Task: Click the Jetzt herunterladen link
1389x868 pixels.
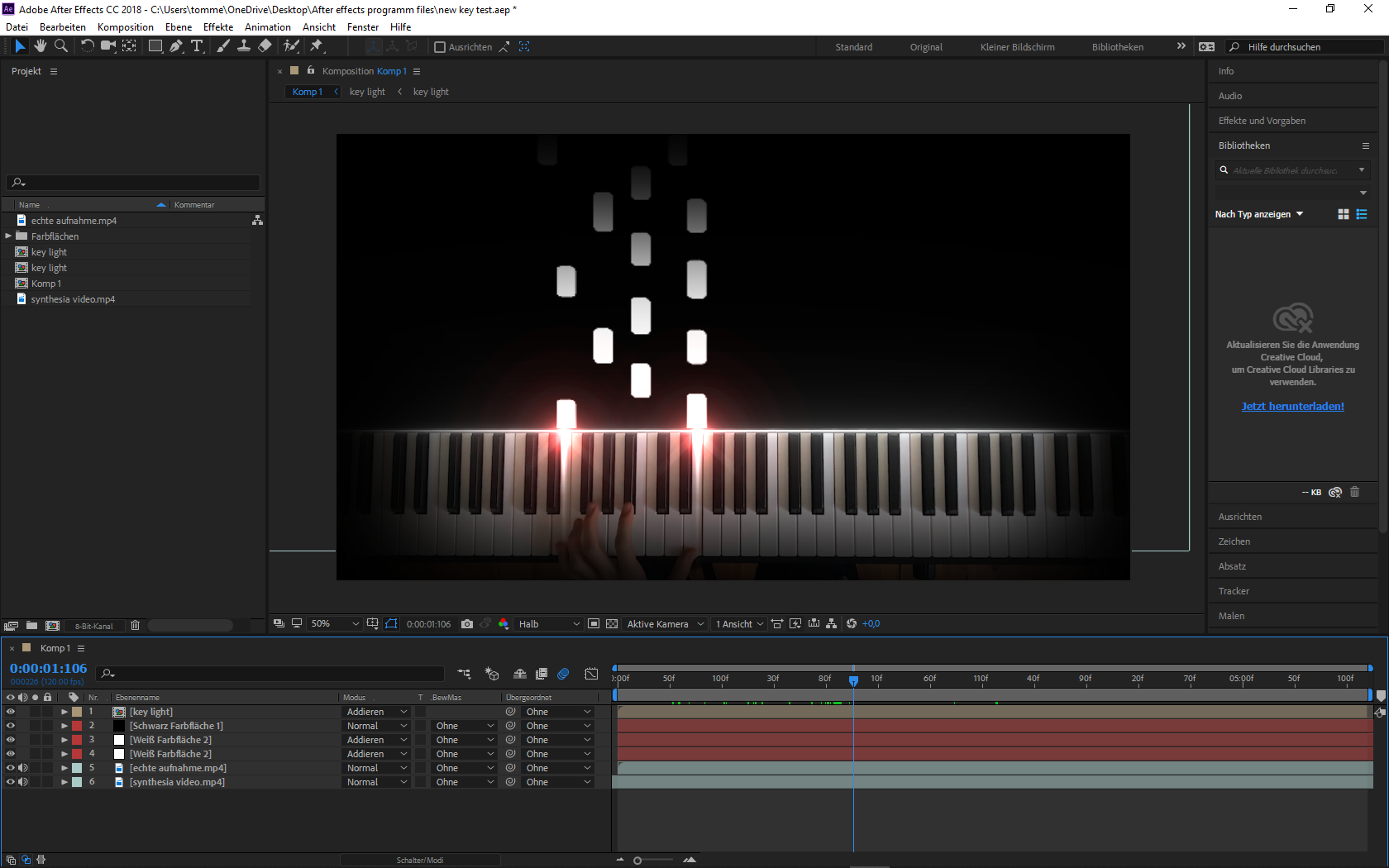Action: 1292,406
